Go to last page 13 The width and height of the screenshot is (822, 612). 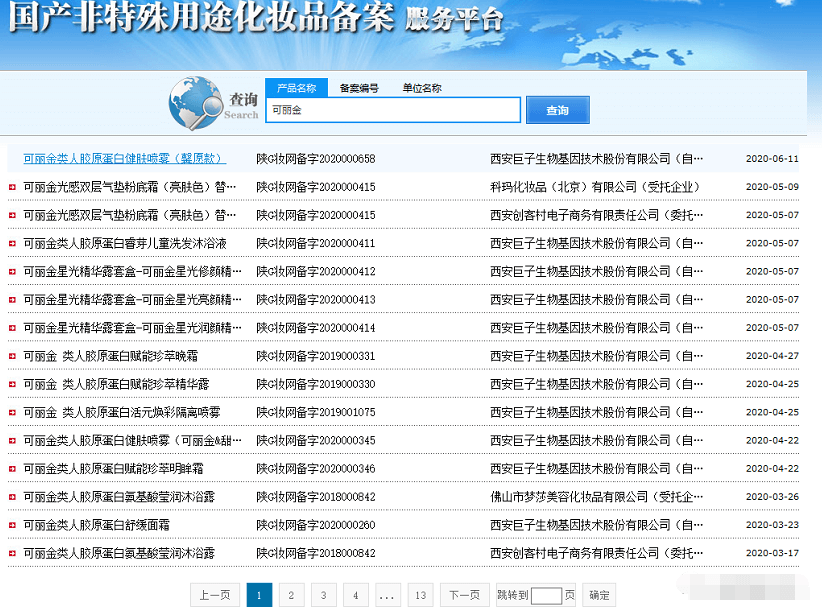420,596
